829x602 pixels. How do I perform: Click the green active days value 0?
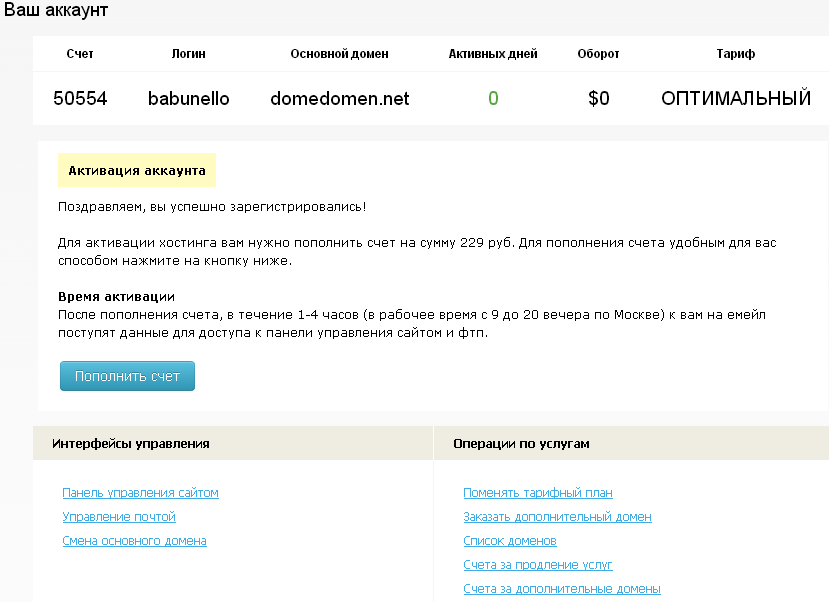pos(493,98)
